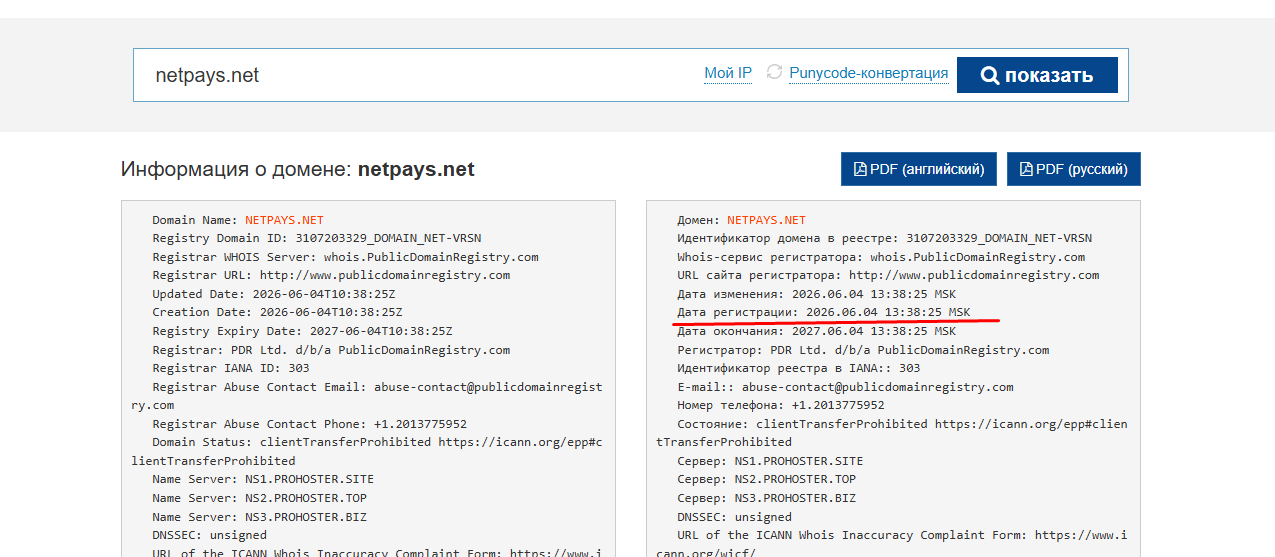Click Регистратор: PDR Ltd. line
The height and width of the screenshot is (557, 1275).
[x=863, y=350]
